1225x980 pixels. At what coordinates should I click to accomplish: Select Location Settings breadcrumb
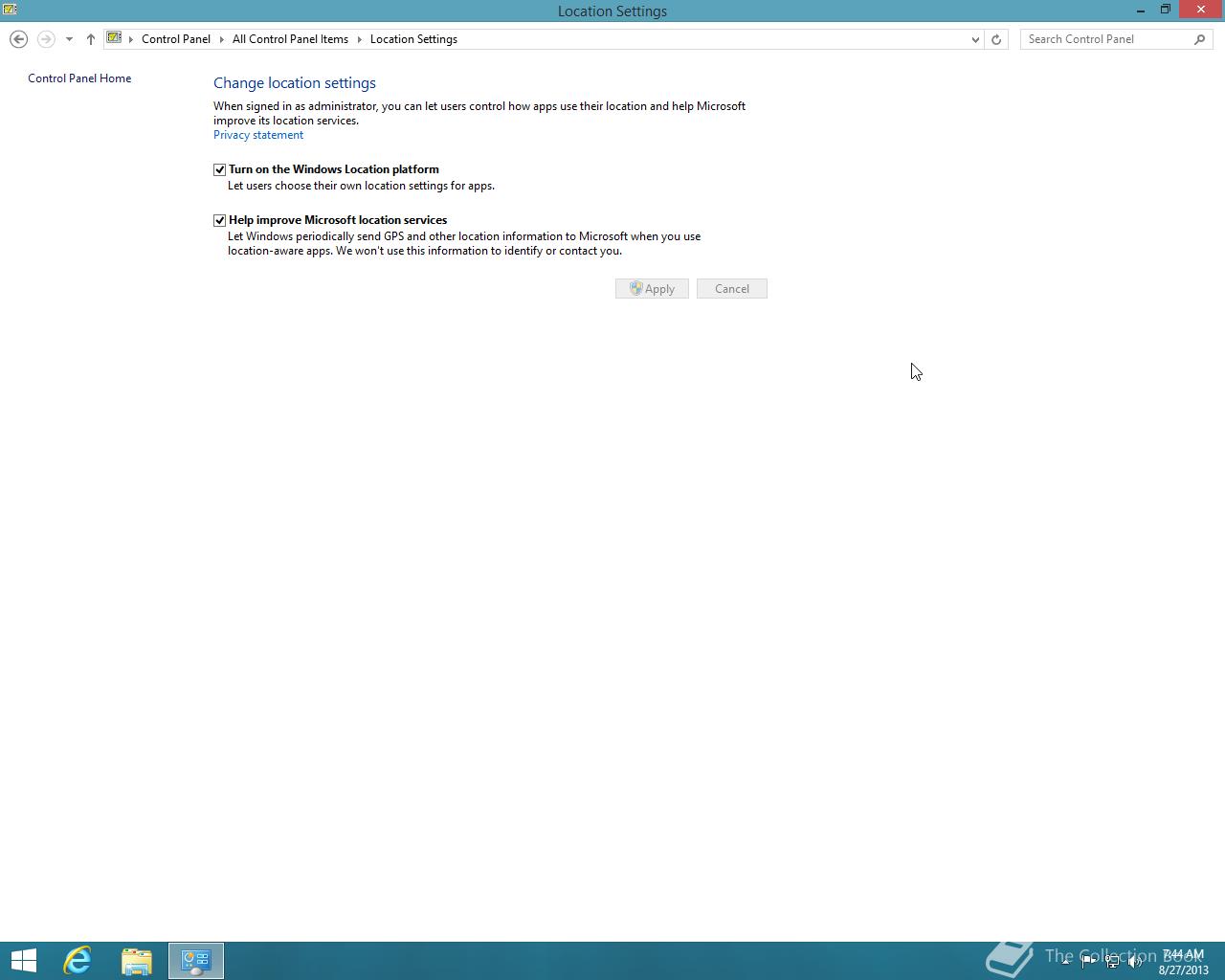click(x=413, y=39)
